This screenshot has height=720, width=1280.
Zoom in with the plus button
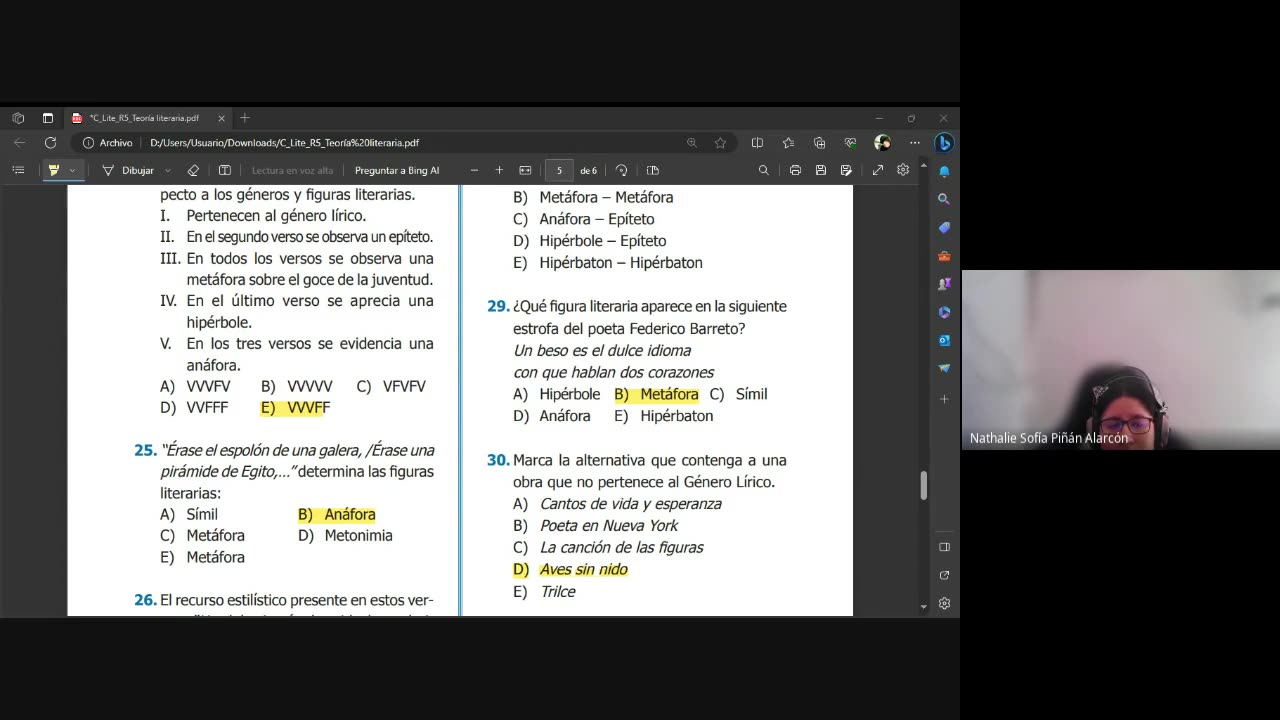pos(499,170)
